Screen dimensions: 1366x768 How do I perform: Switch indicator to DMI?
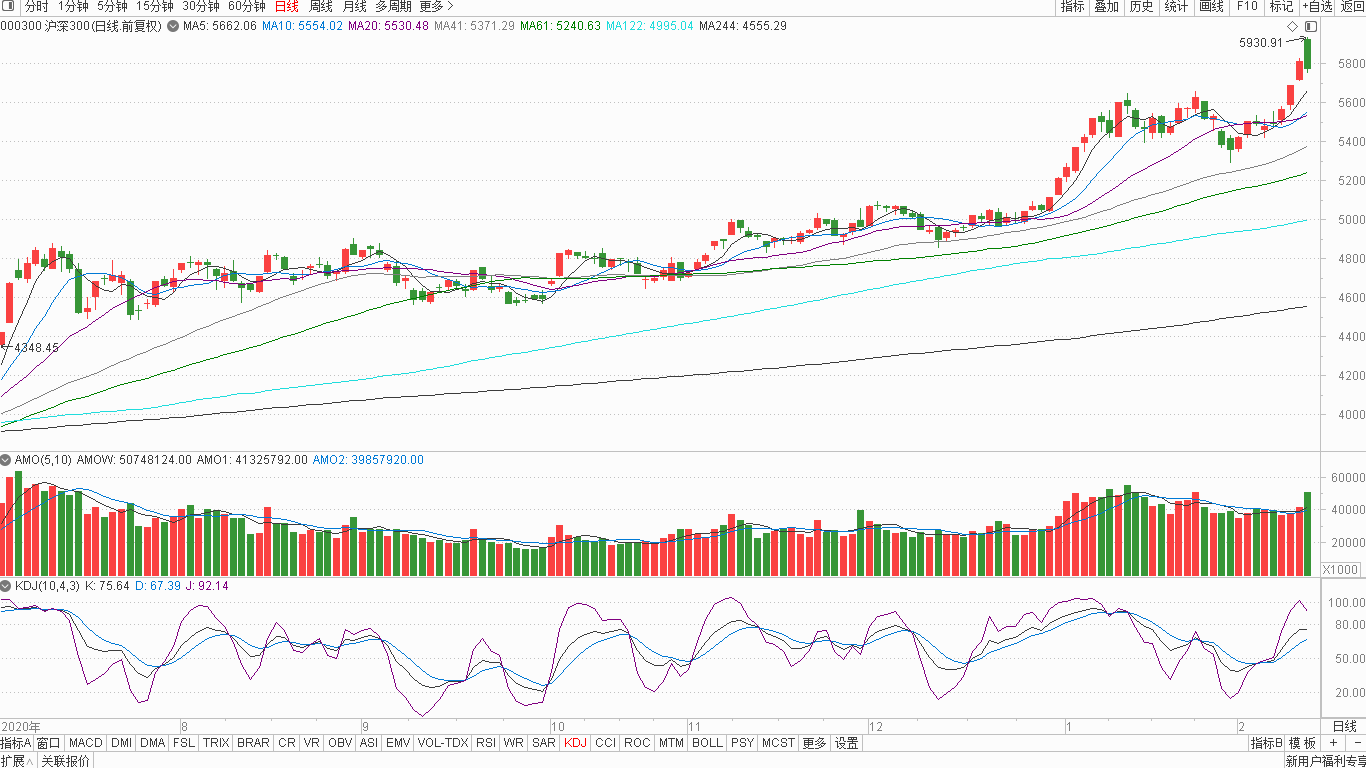coord(121,743)
